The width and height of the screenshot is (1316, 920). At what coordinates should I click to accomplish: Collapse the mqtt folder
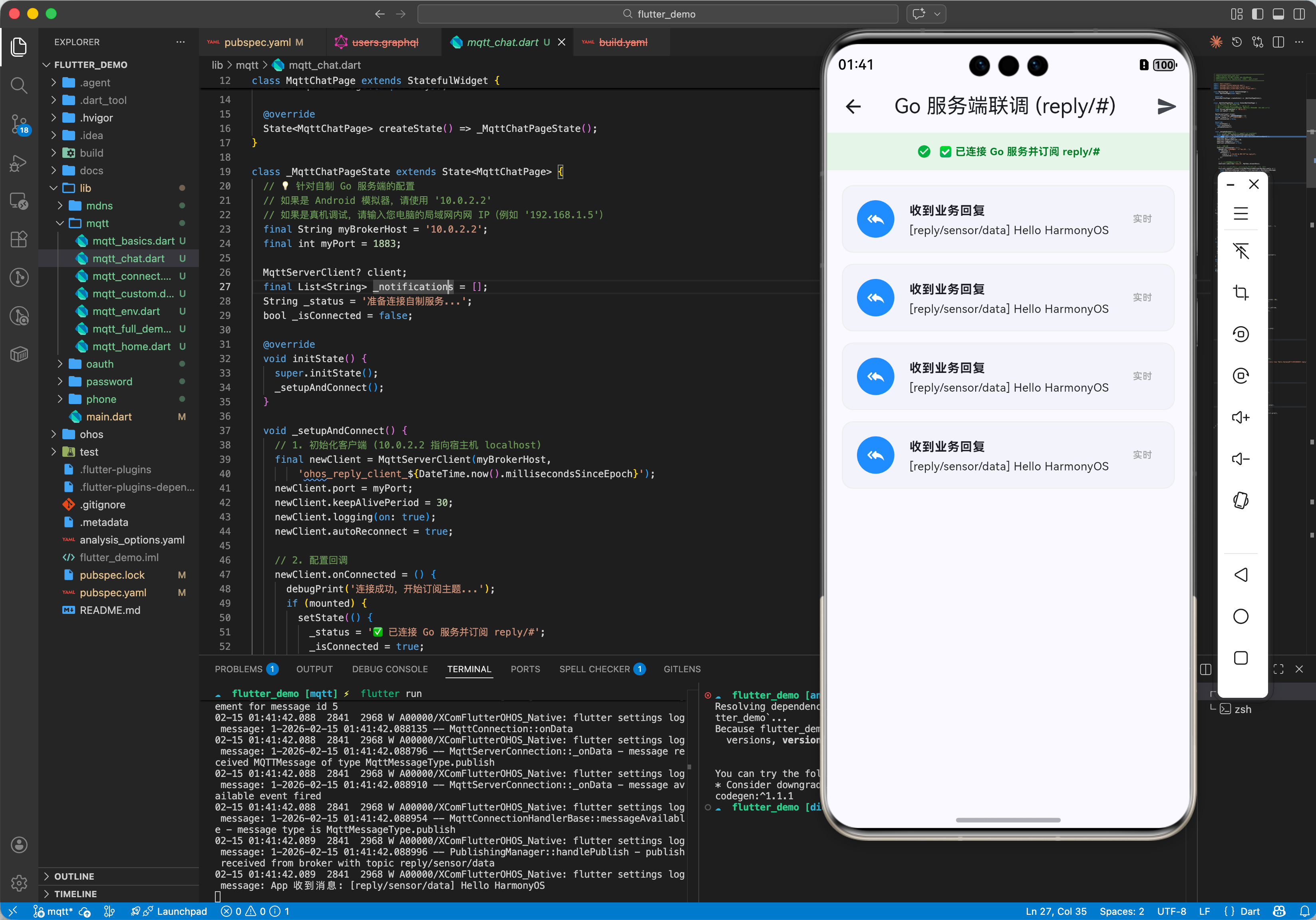click(x=97, y=223)
